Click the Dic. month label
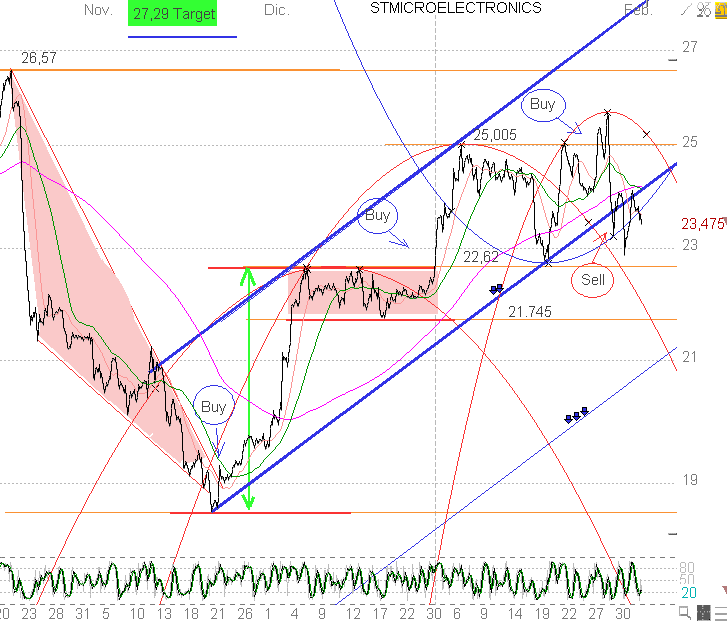 (x=277, y=10)
